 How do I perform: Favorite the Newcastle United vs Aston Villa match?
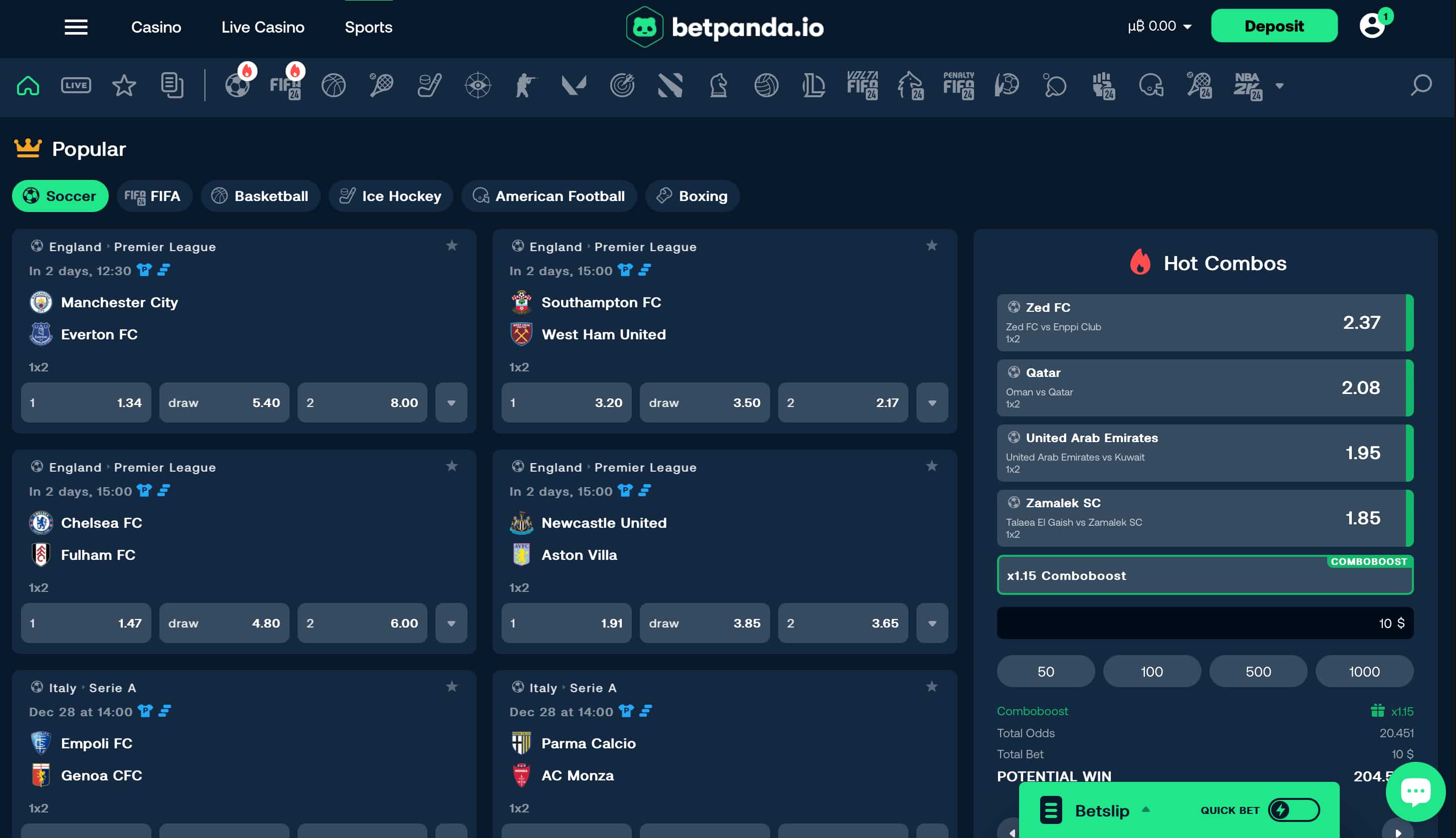coord(932,466)
